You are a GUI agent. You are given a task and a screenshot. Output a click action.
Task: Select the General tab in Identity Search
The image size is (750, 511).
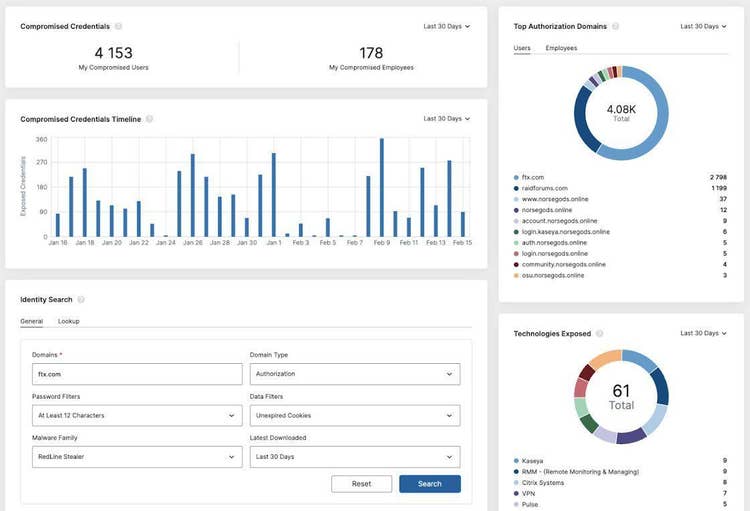[x=31, y=321]
